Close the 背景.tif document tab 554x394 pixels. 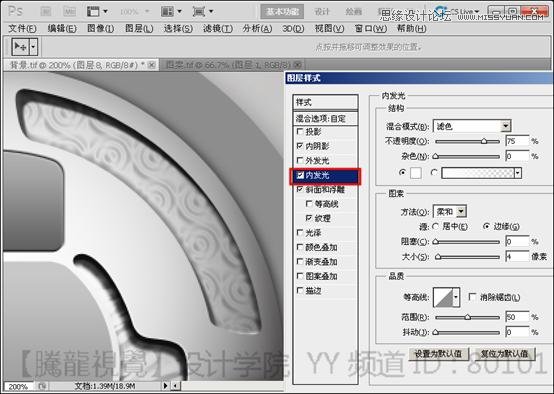click(152, 65)
